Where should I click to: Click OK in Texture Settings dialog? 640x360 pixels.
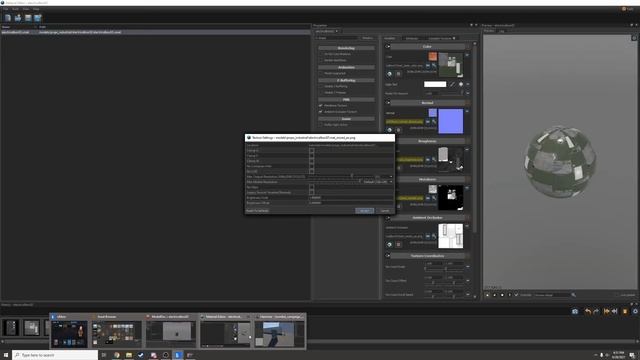364,211
